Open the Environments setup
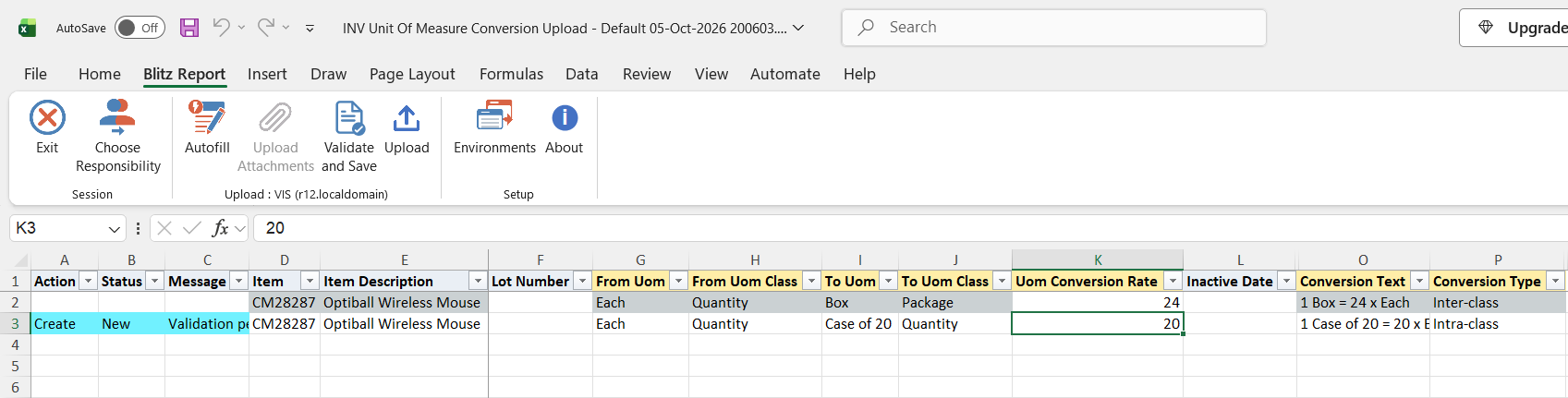1568x398 pixels. click(494, 127)
